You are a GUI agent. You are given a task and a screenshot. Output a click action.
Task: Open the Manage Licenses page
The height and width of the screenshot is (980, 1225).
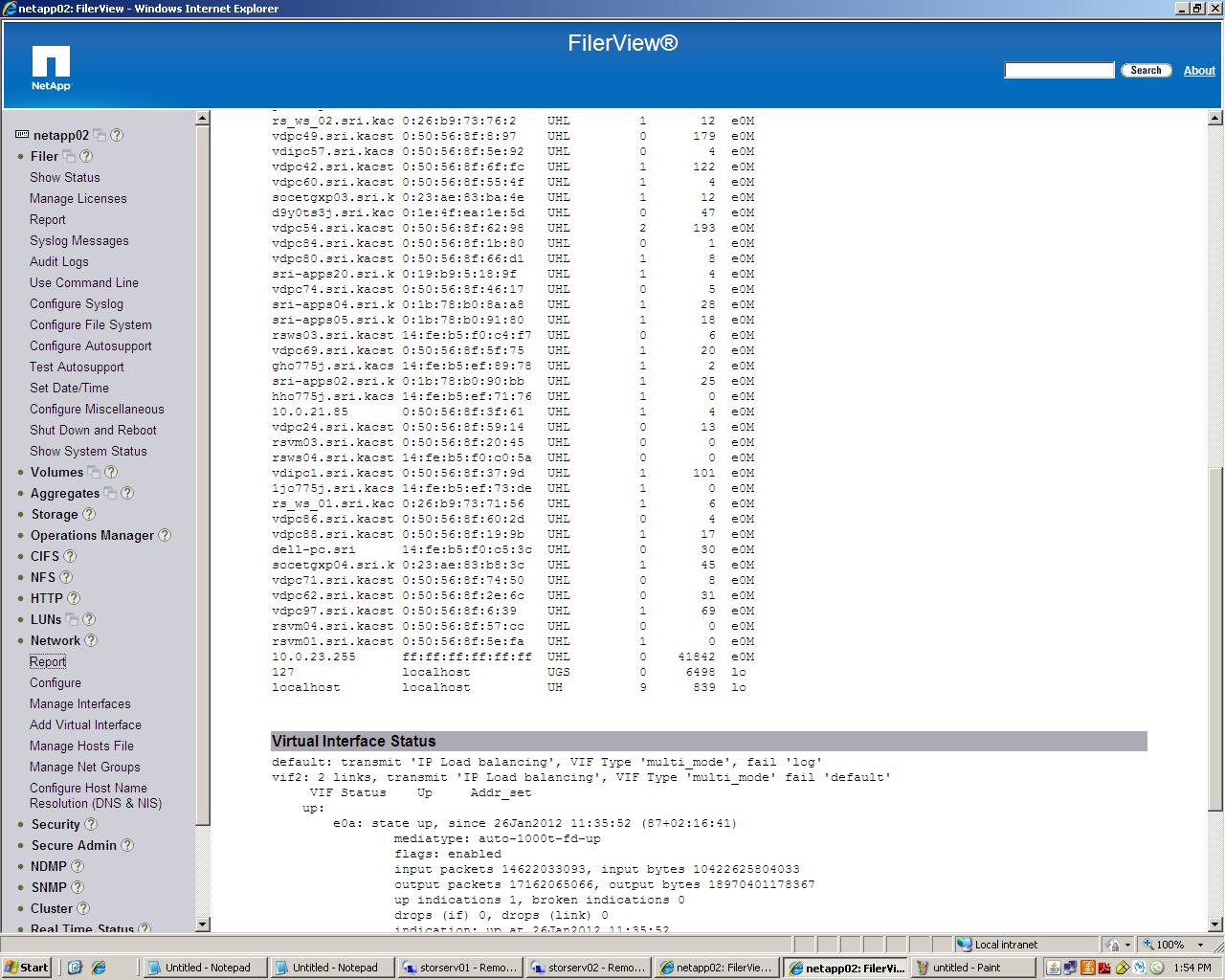point(78,198)
